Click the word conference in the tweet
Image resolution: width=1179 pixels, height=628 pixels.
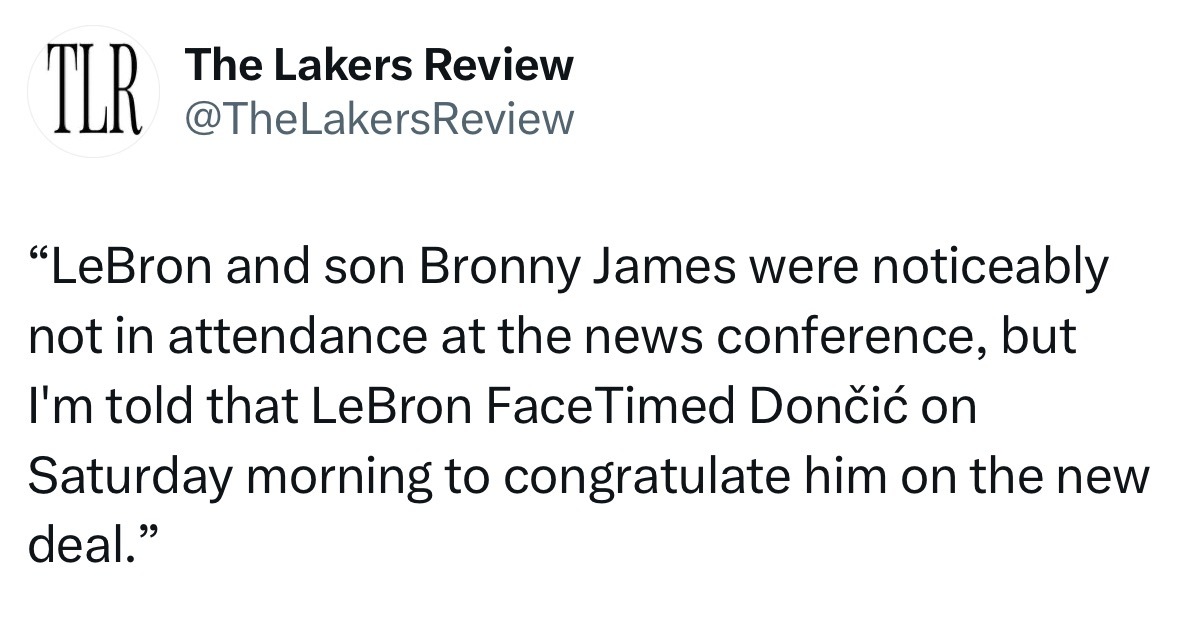click(x=852, y=337)
